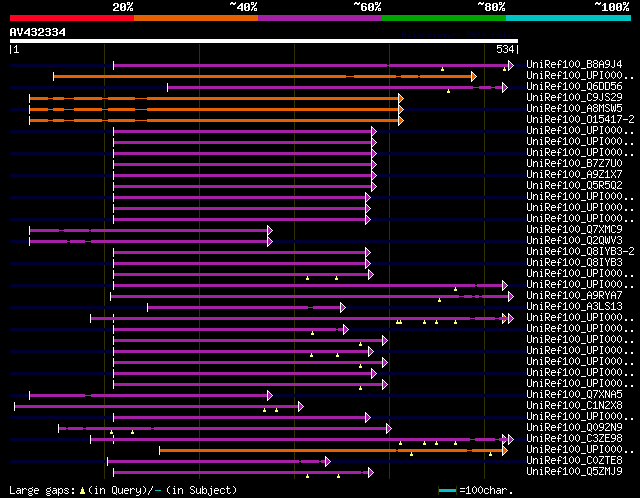
Task: Open the UniRef100_B7Z7U0 hit label
Action: coord(574,164)
